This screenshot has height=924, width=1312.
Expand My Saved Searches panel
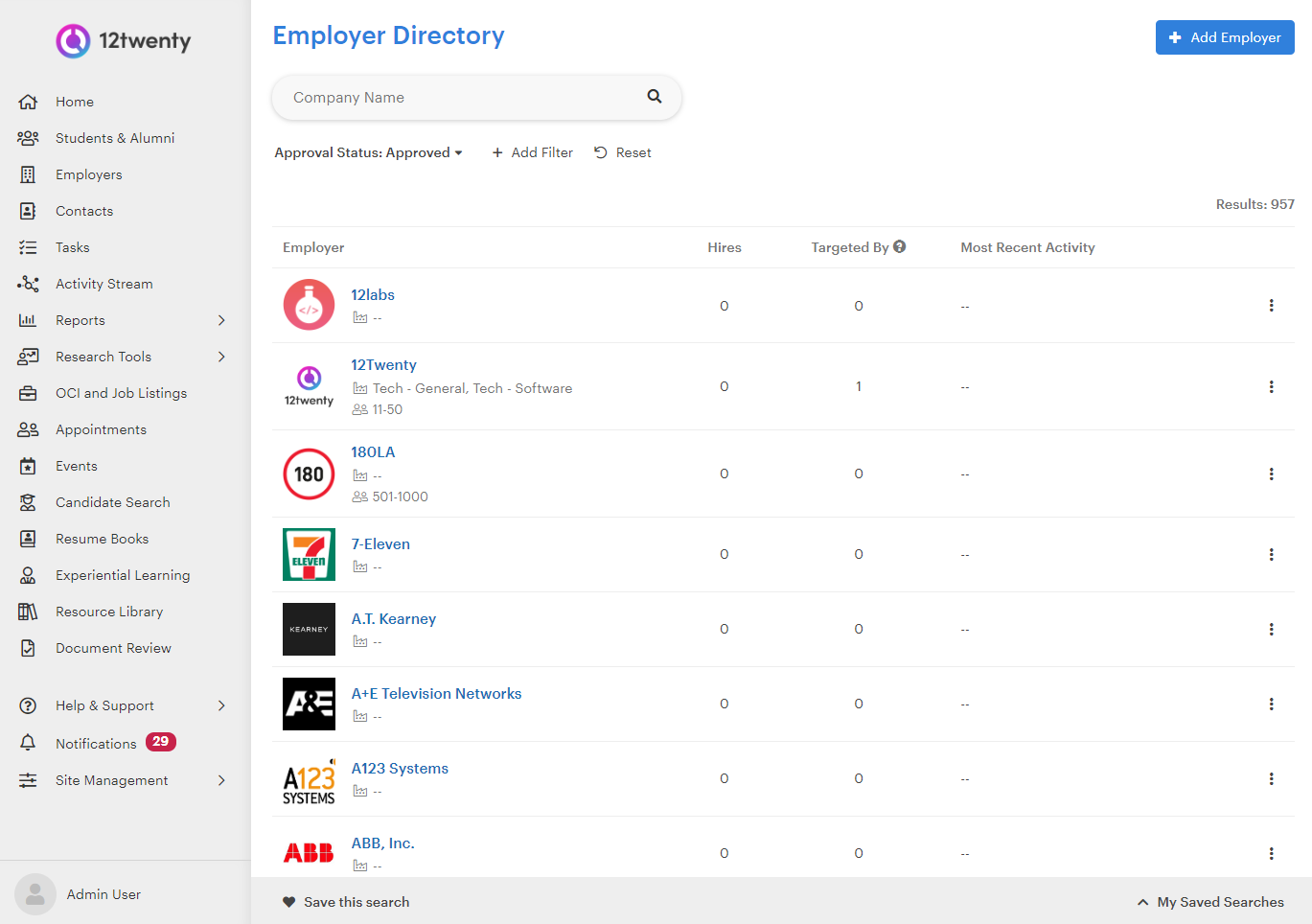(x=1210, y=902)
